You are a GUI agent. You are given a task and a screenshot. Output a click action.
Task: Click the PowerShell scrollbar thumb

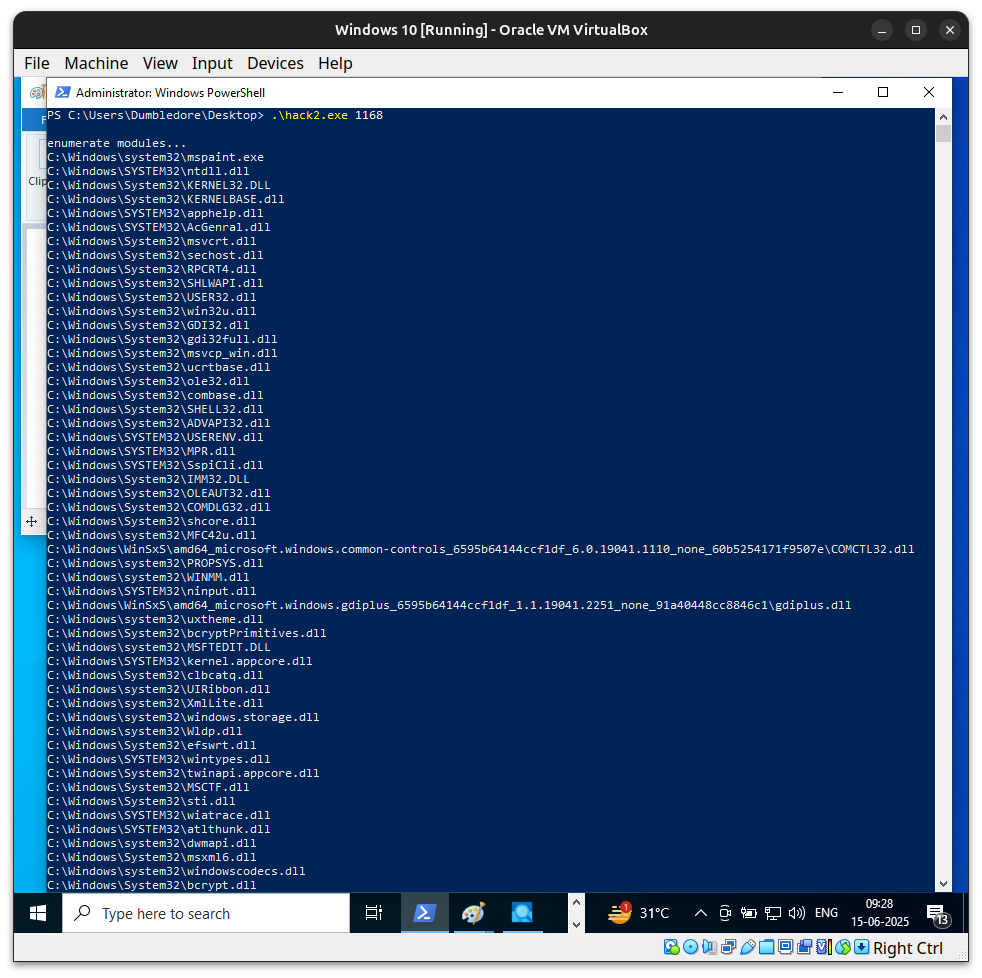pyautogui.click(x=943, y=133)
